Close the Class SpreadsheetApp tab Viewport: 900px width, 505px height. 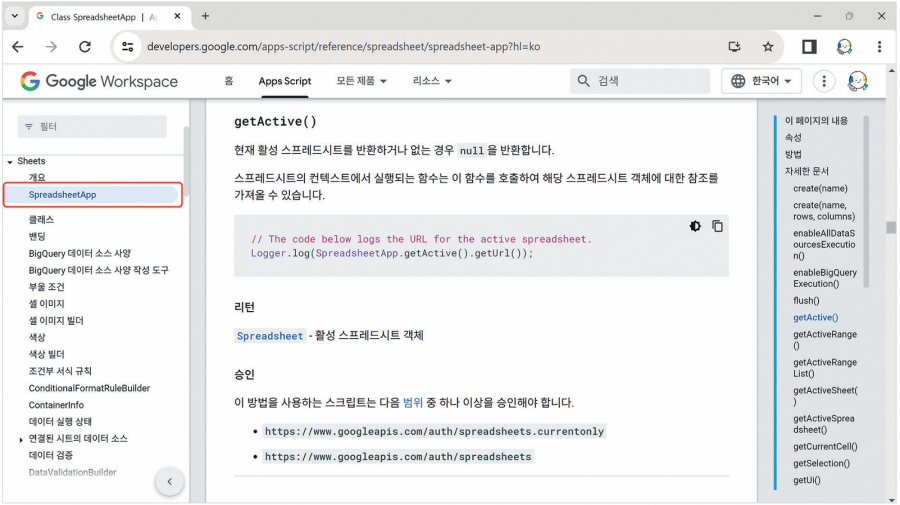177,17
